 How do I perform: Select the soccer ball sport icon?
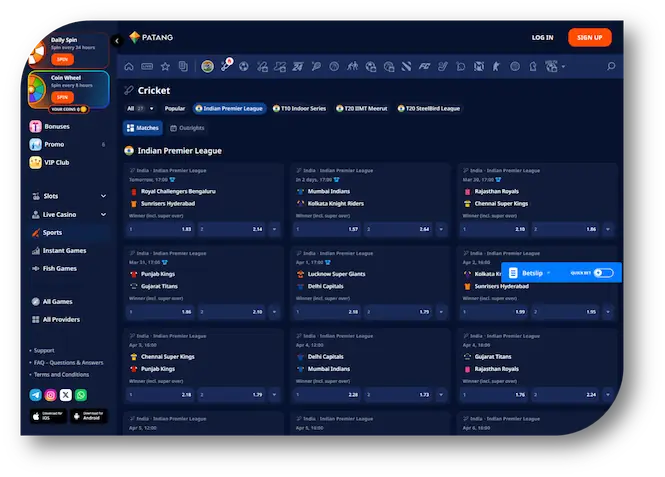pyautogui.click(x=244, y=66)
